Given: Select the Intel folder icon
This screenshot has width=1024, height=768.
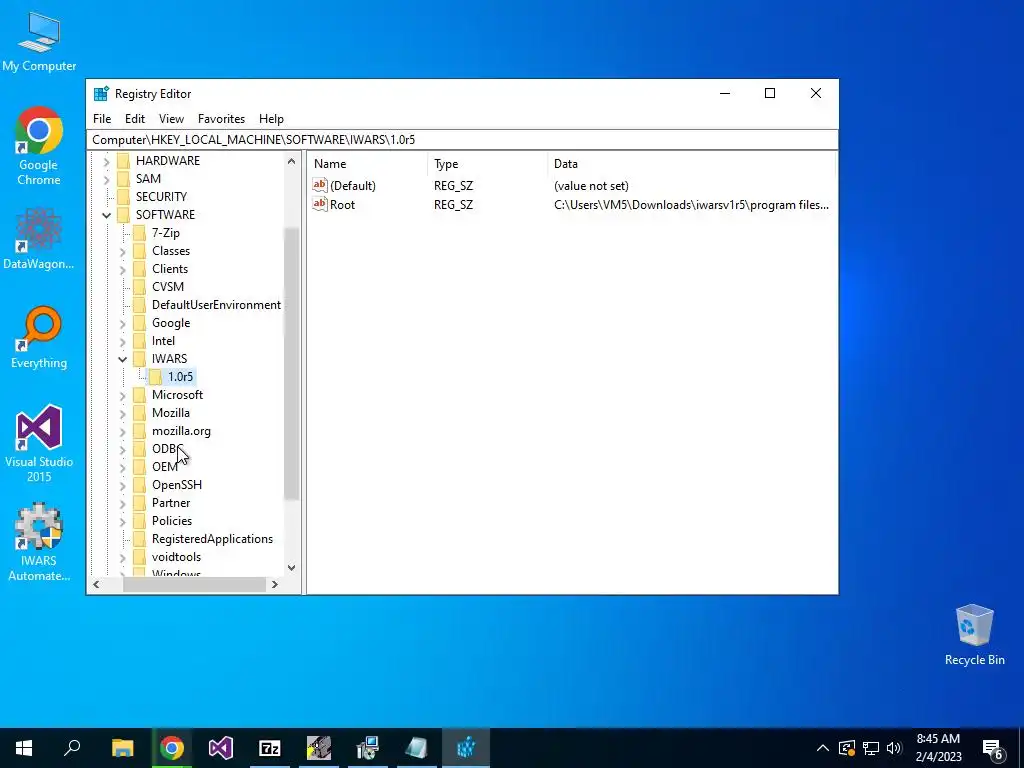Looking at the screenshot, I should pos(139,341).
